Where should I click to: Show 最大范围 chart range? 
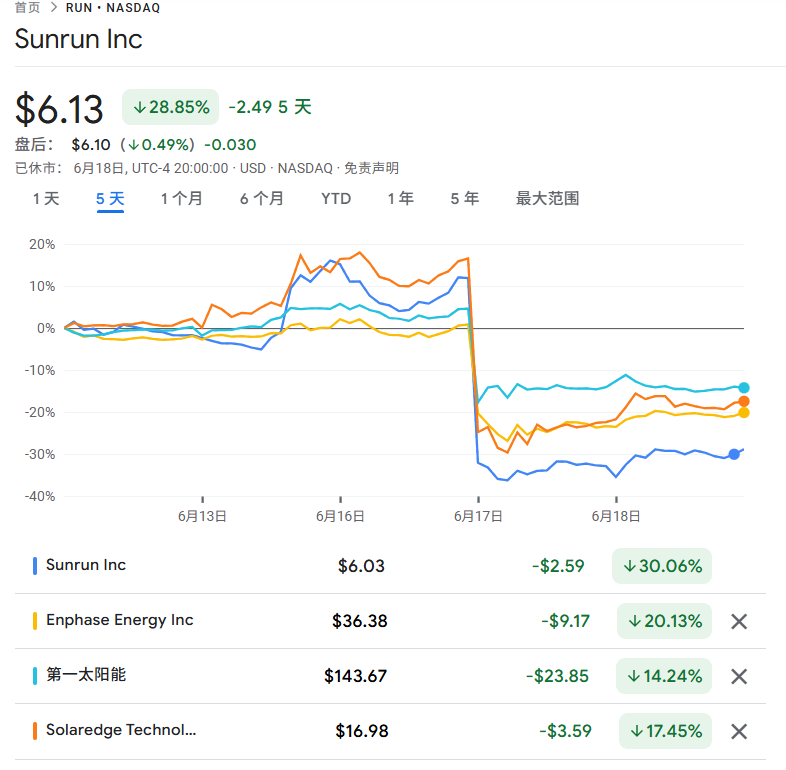click(x=547, y=199)
